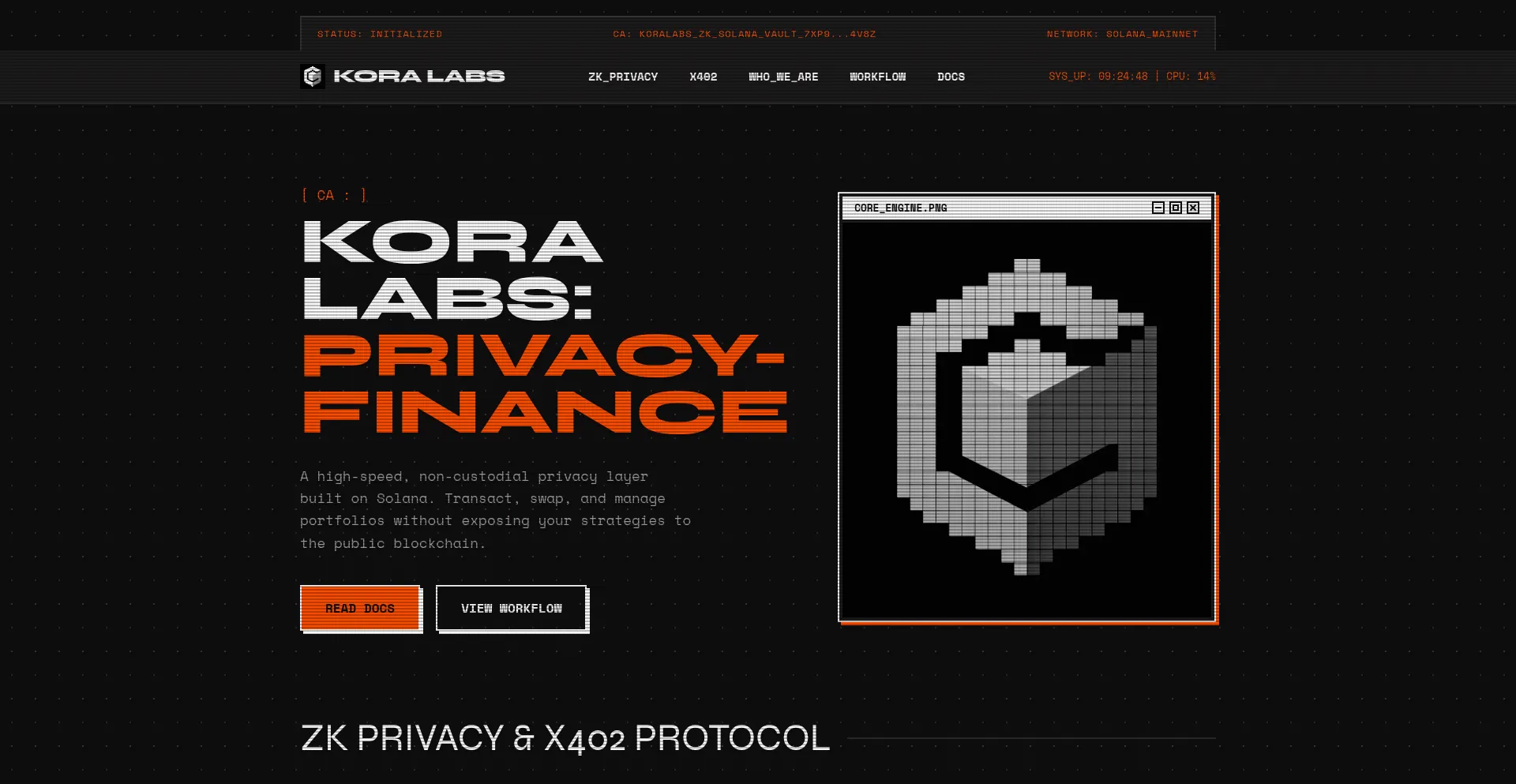The height and width of the screenshot is (784, 1516).
Task: Click the [ CA : ] label above the headline
Action: [x=334, y=195]
